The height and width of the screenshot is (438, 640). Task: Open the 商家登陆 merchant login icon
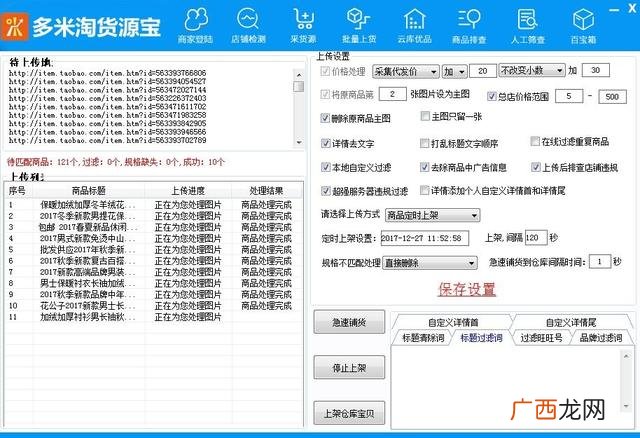point(196,25)
